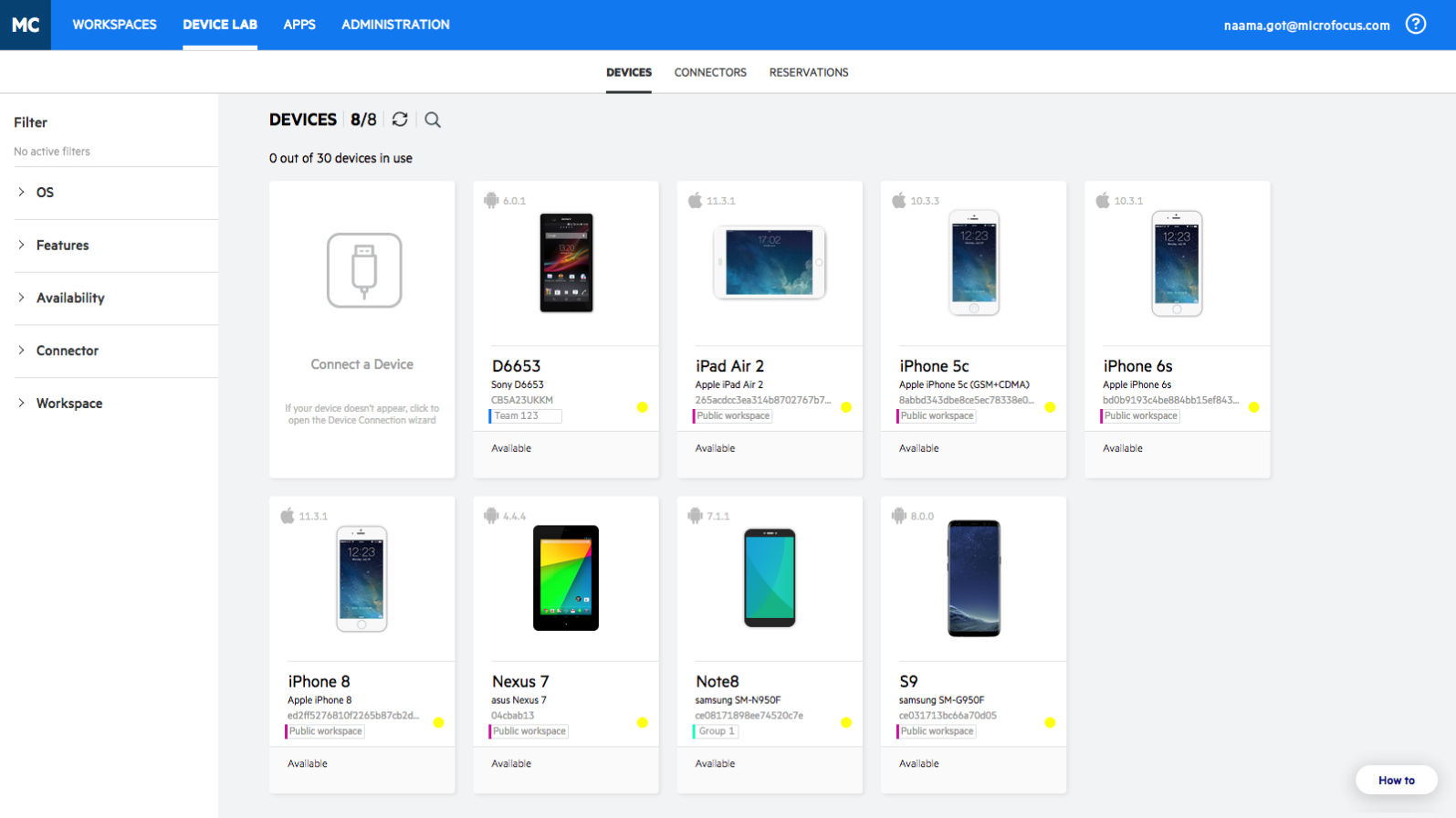This screenshot has height=818, width=1456.
Task: Click Apple icon on iPhone 5c card
Action: pyautogui.click(x=899, y=200)
